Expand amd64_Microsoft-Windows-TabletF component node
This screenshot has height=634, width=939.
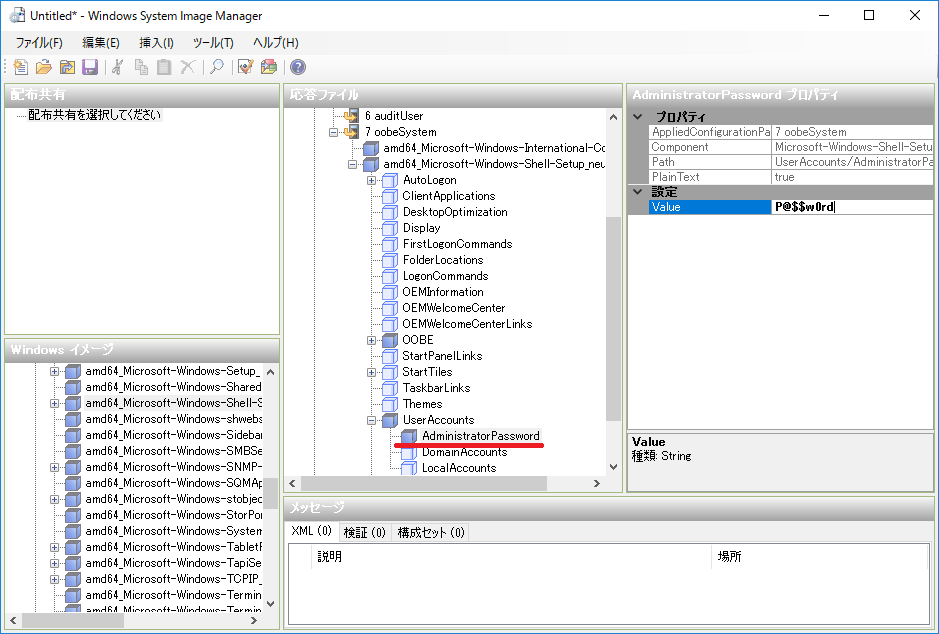point(54,547)
